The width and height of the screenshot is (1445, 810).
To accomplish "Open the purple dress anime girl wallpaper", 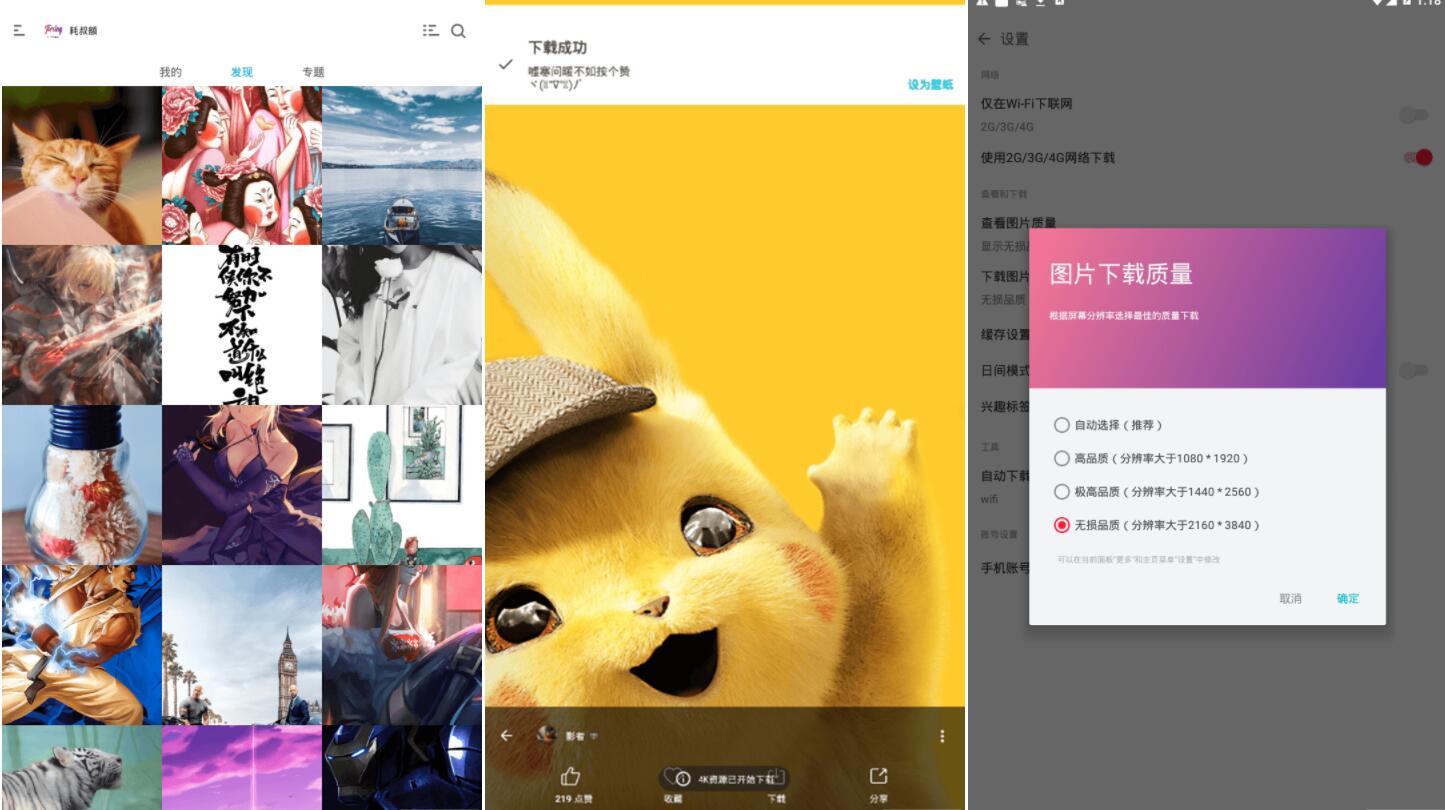I will (x=242, y=485).
